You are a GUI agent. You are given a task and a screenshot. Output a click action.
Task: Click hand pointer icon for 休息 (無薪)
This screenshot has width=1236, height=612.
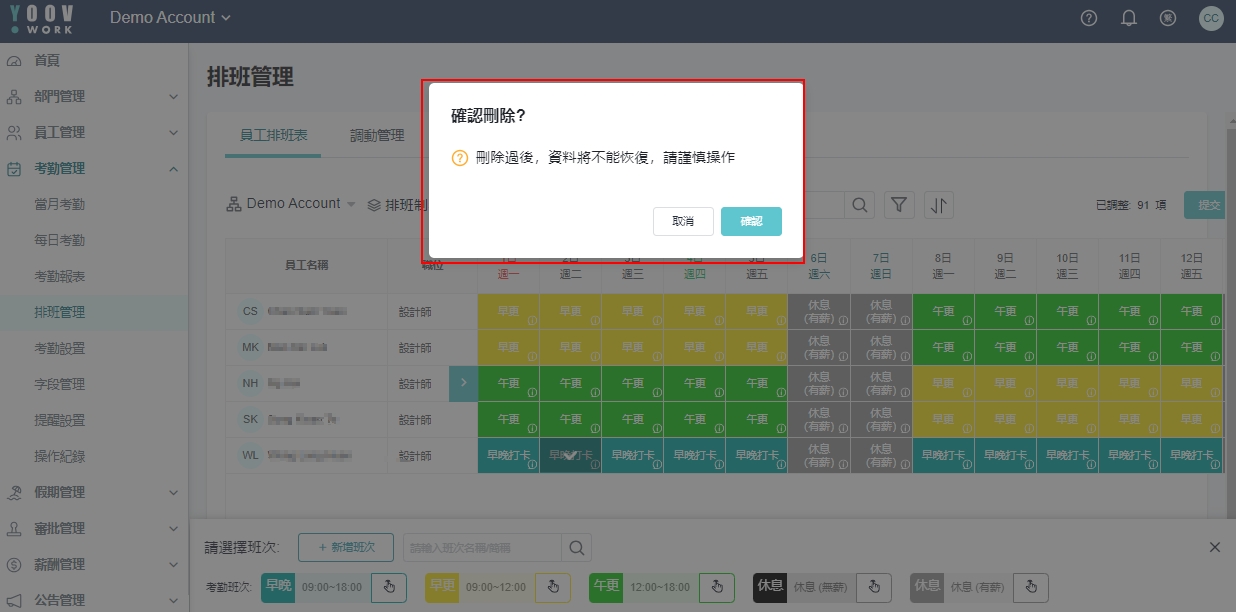[873, 587]
